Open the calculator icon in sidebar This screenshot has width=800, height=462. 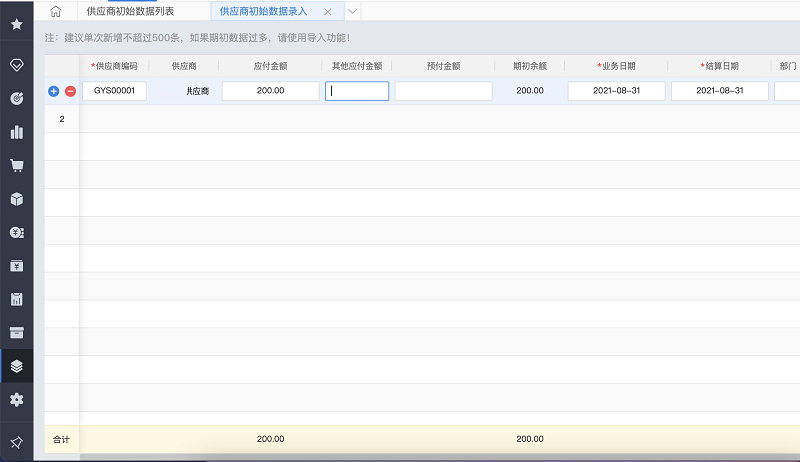[x=16, y=299]
